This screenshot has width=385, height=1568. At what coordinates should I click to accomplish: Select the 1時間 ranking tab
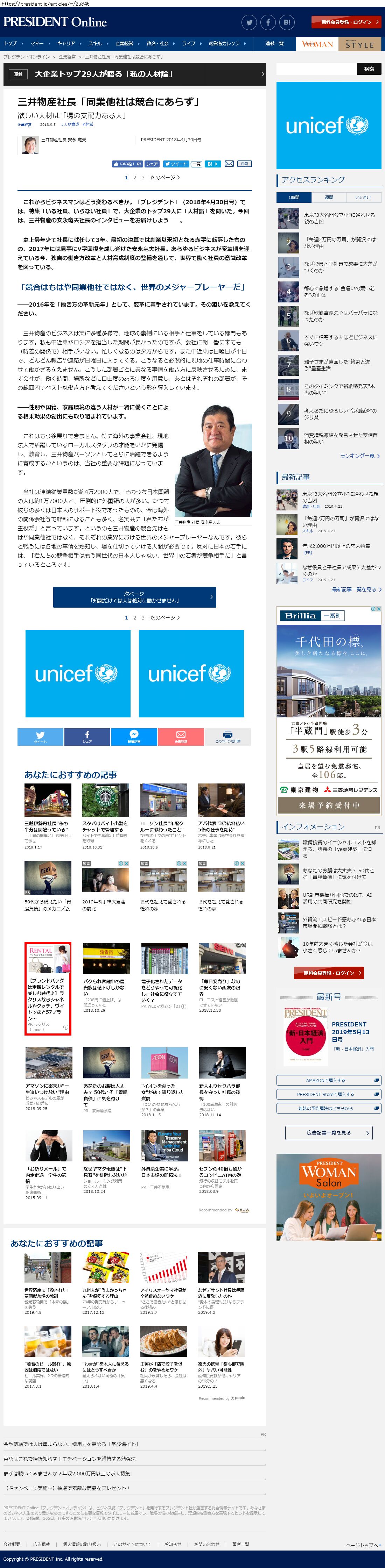(294, 197)
